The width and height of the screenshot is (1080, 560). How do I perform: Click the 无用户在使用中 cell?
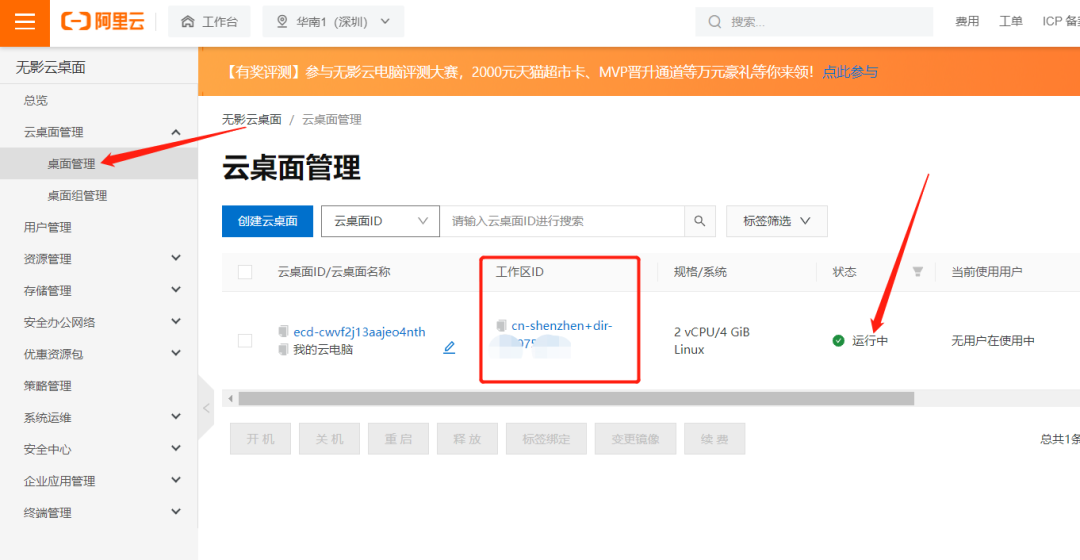tap(993, 340)
